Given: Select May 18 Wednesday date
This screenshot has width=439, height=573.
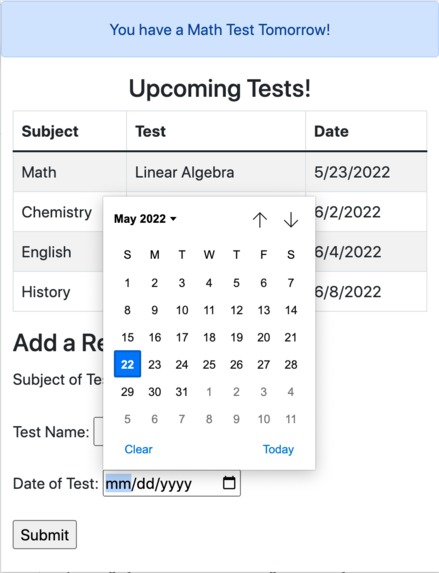Looking at the screenshot, I should pyautogui.click(x=209, y=337).
